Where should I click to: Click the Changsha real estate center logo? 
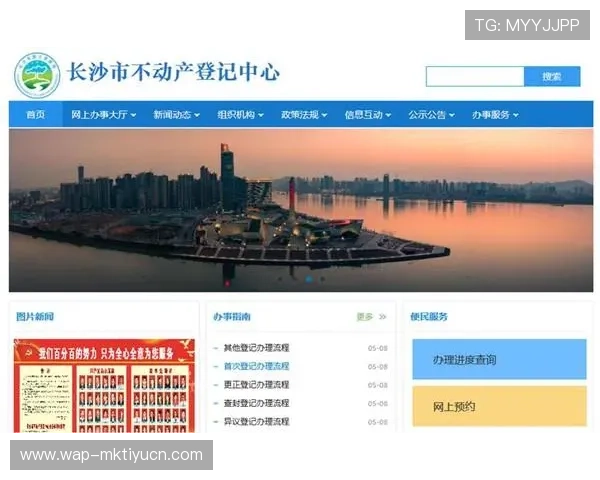tap(37, 75)
